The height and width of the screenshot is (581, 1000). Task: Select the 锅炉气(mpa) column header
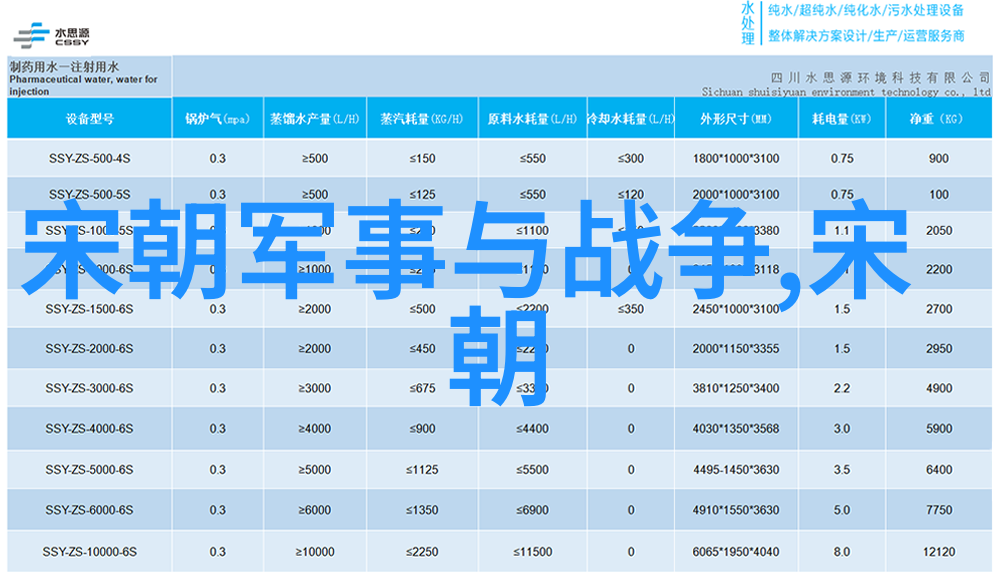(x=217, y=119)
